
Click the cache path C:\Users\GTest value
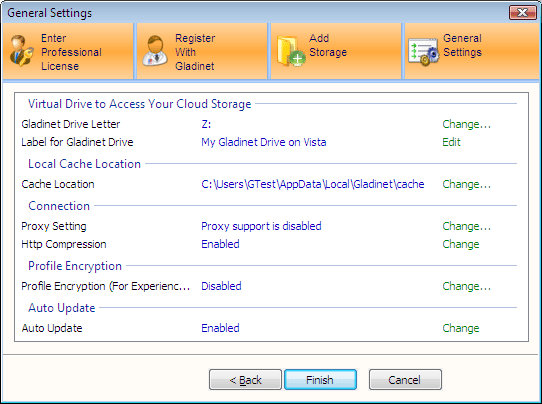312,184
